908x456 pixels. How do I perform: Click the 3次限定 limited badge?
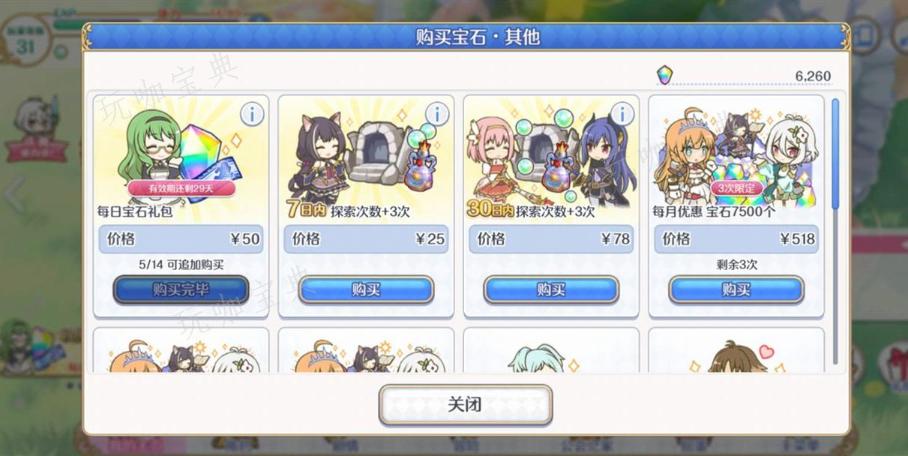(x=737, y=188)
